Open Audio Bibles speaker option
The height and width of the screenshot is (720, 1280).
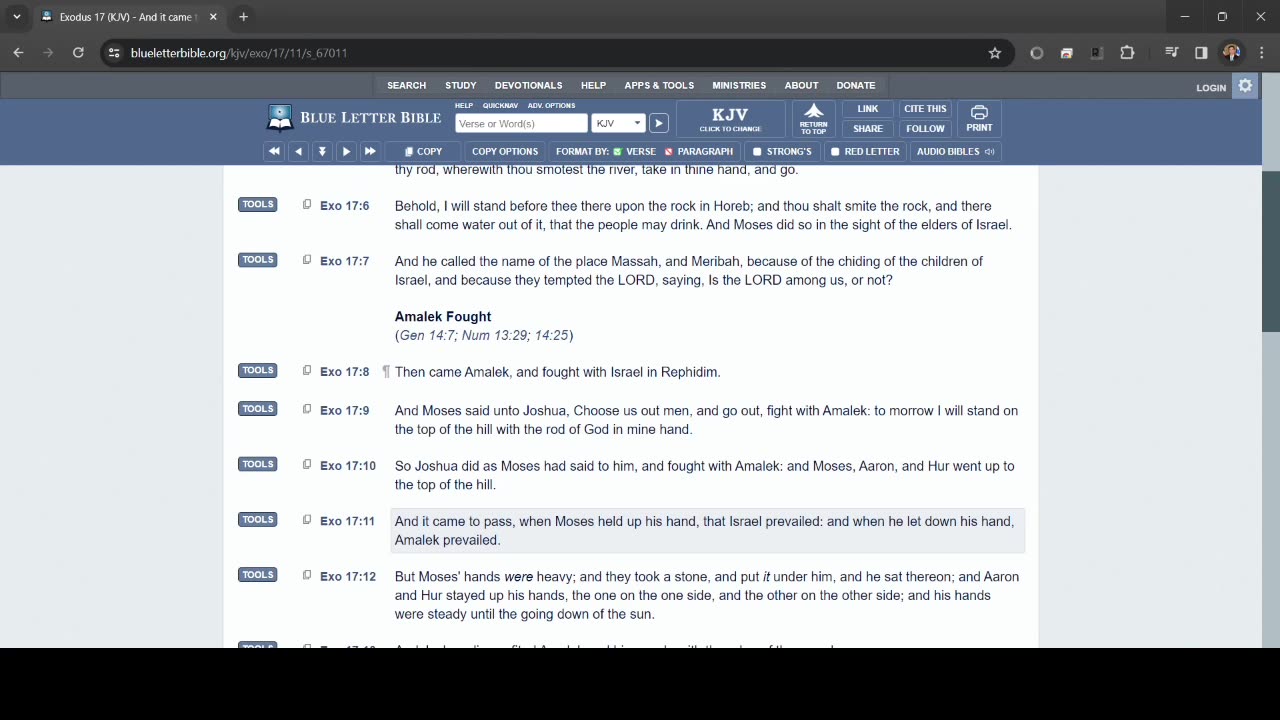(x=955, y=151)
